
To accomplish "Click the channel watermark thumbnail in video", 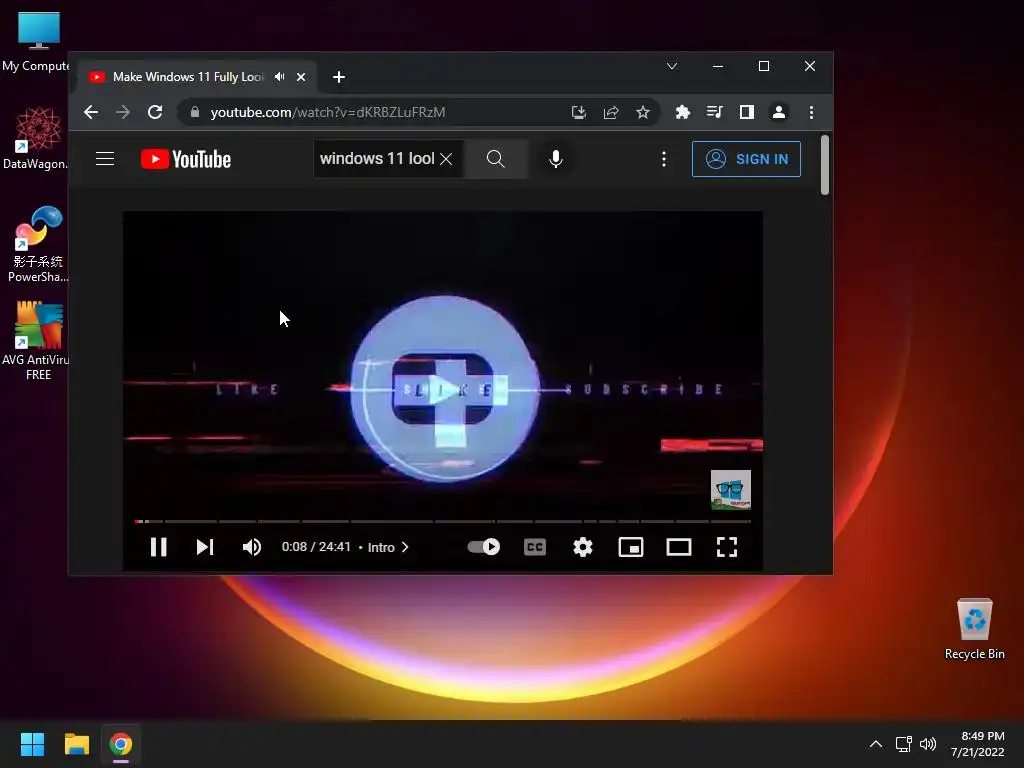I will 731,489.
